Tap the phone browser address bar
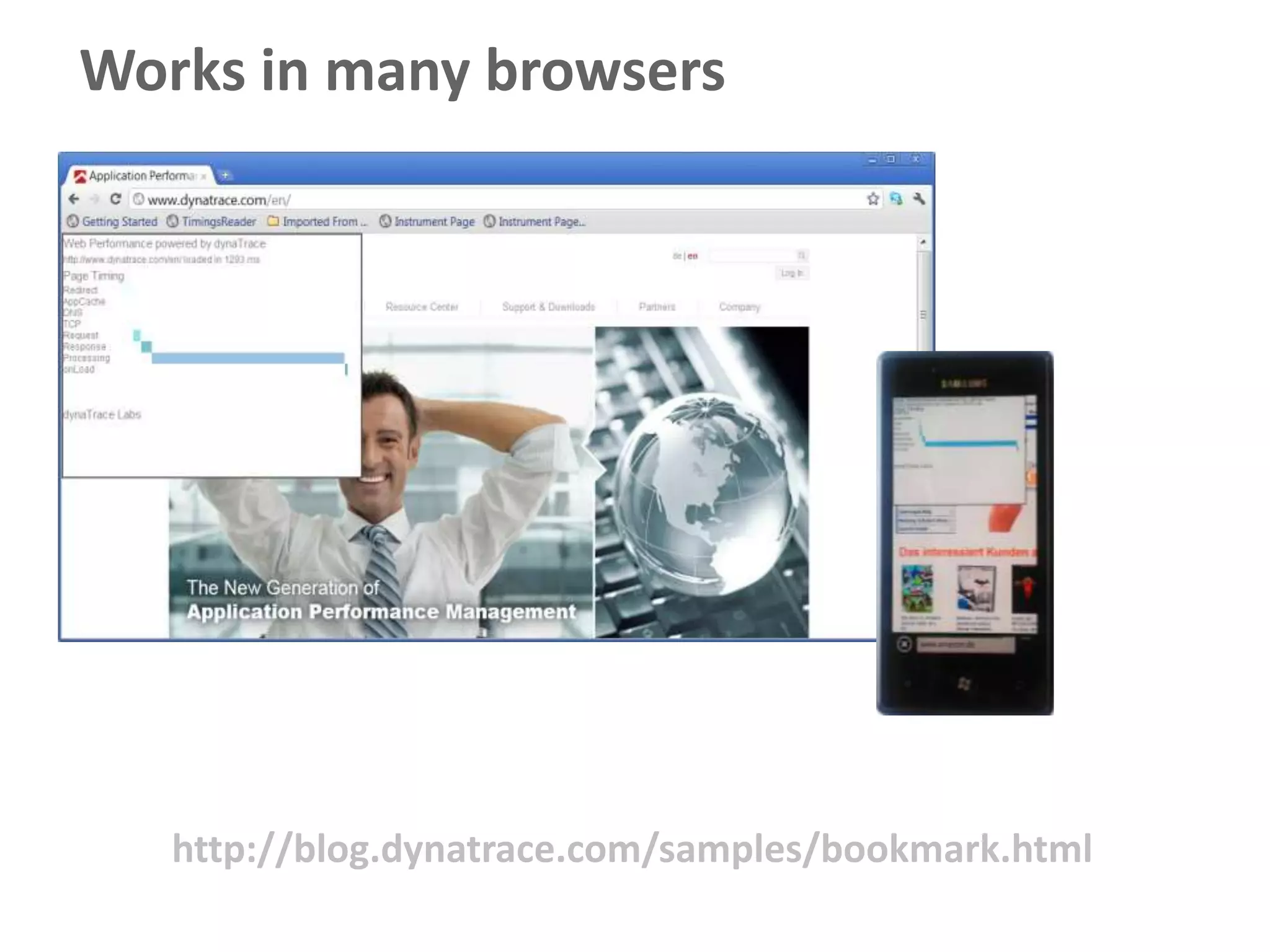 tap(966, 645)
